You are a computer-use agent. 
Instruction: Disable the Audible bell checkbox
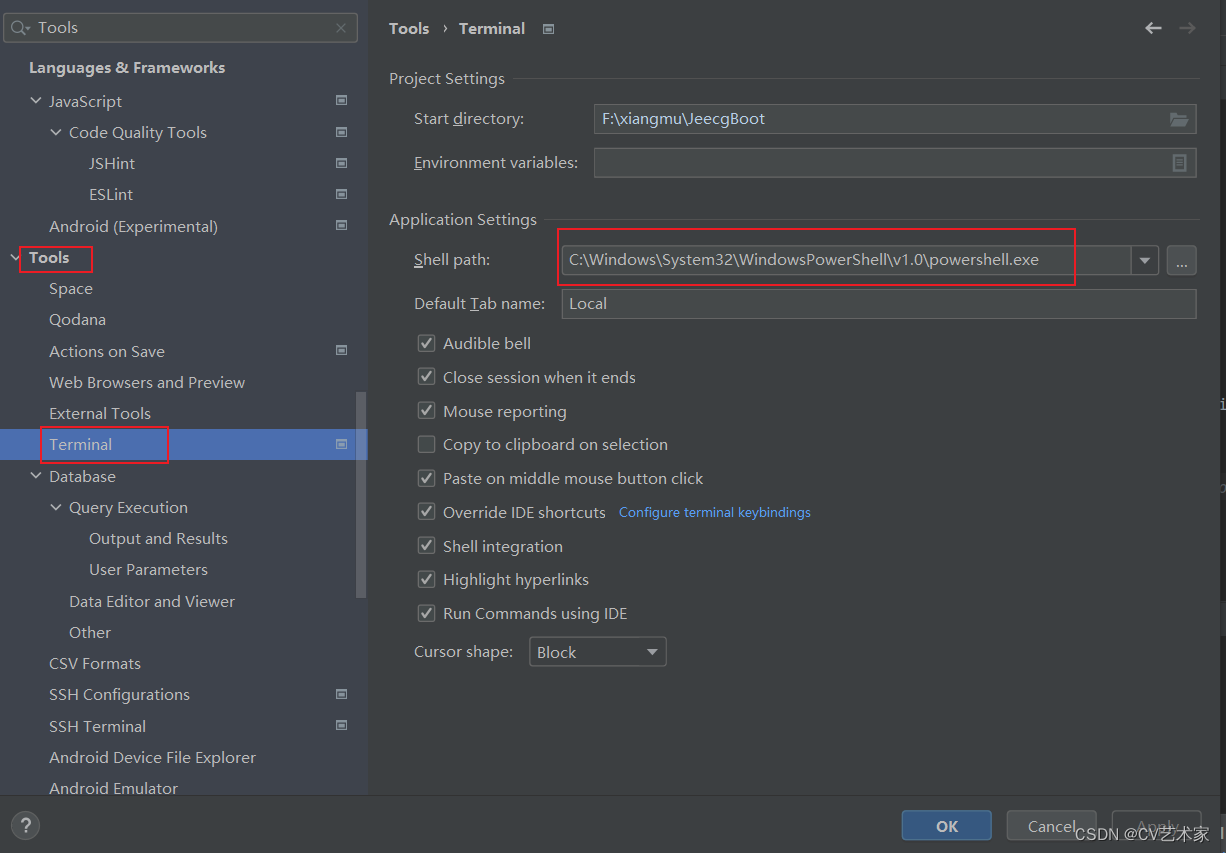tap(426, 343)
